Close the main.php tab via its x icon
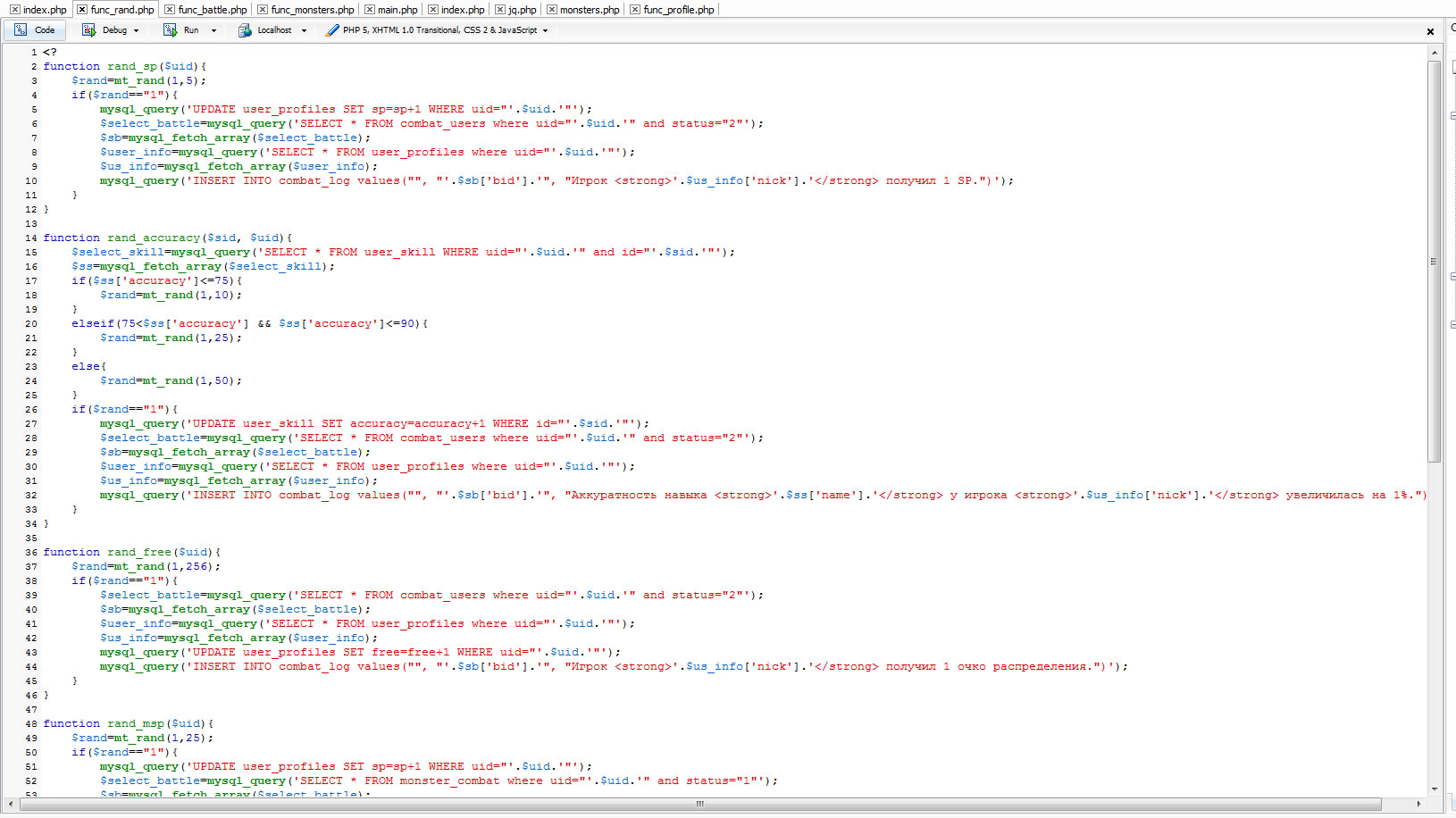The image size is (1456, 818). click(x=370, y=10)
